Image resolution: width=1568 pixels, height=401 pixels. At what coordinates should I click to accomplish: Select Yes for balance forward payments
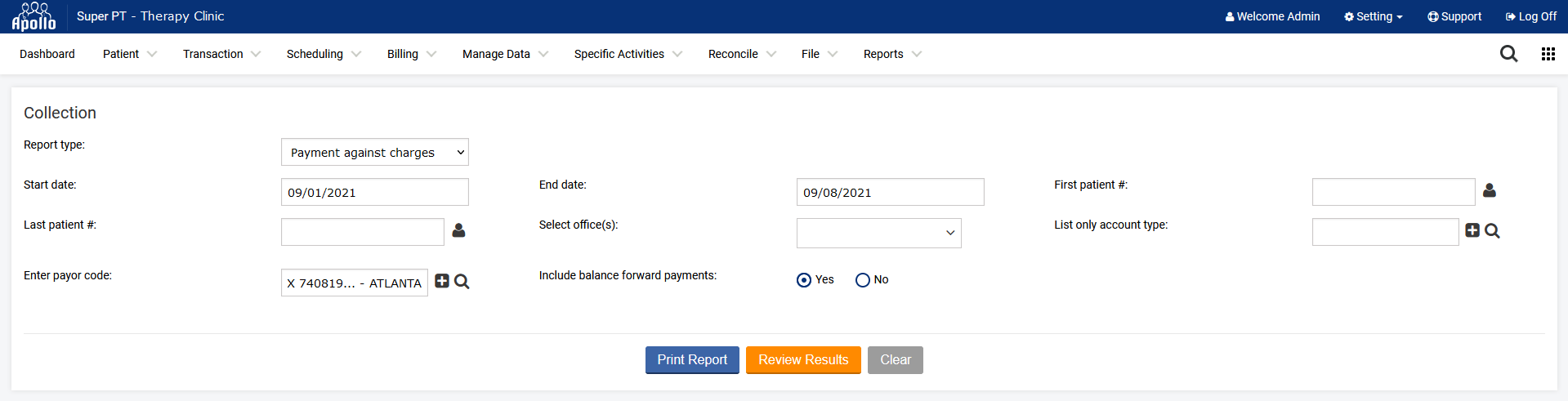[x=804, y=280]
